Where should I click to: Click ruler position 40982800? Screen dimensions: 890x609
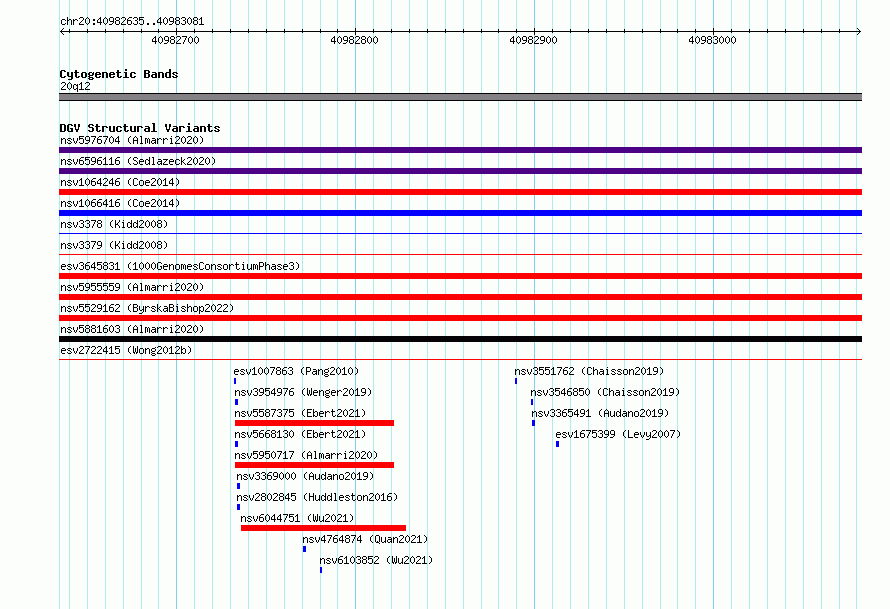354,40
